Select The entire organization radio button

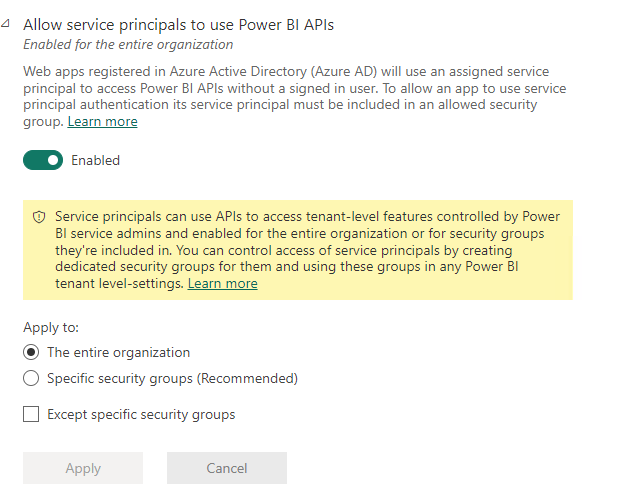[31, 352]
